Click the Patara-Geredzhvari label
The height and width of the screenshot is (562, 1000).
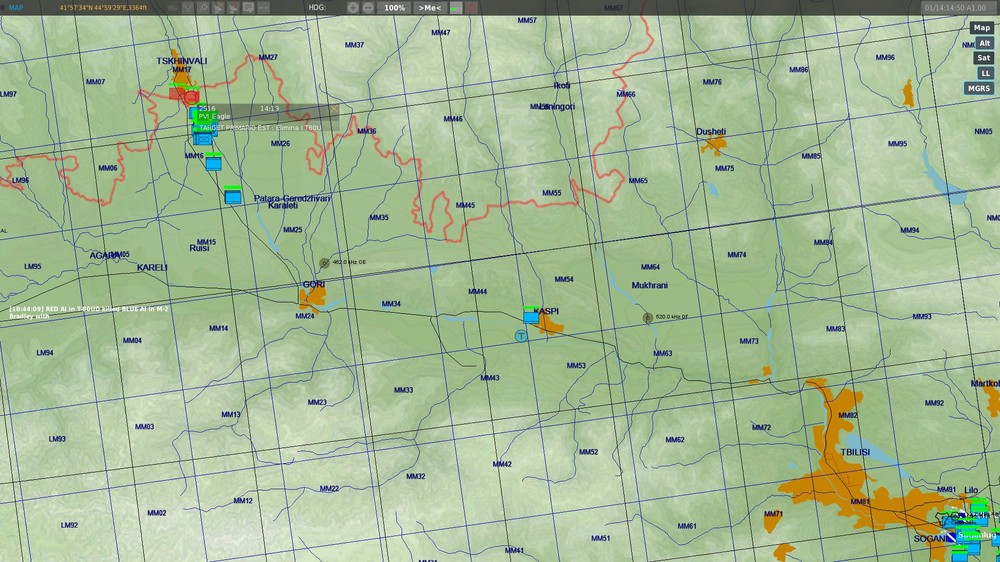tap(292, 198)
